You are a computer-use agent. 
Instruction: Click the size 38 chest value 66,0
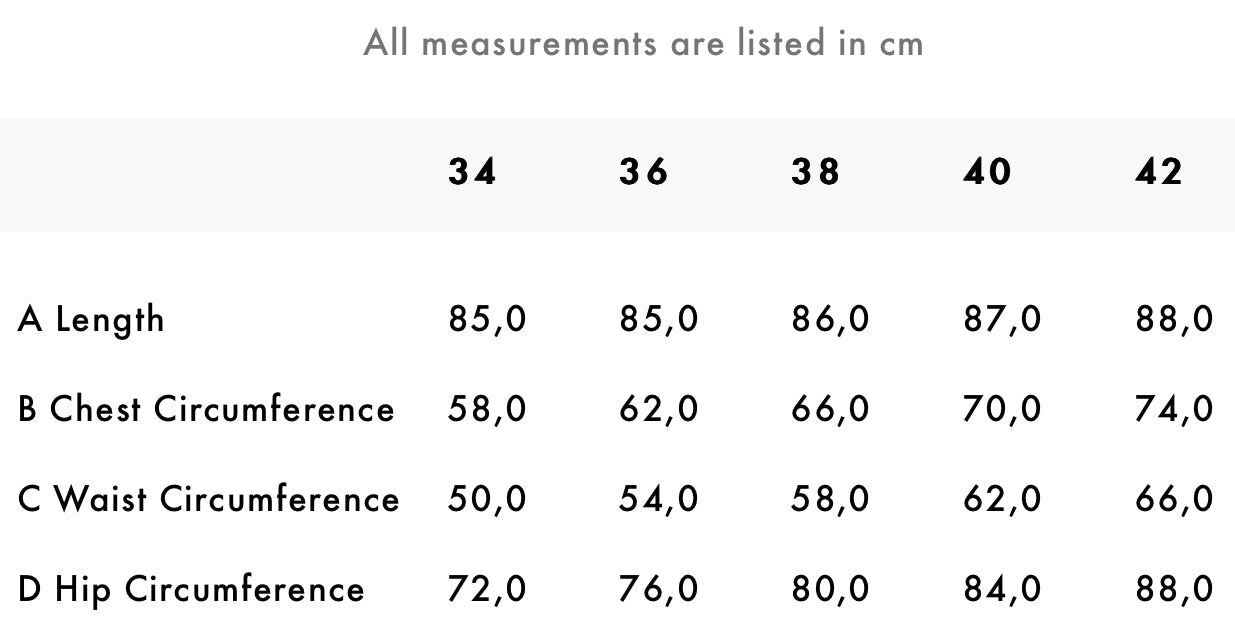tap(830, 409)
